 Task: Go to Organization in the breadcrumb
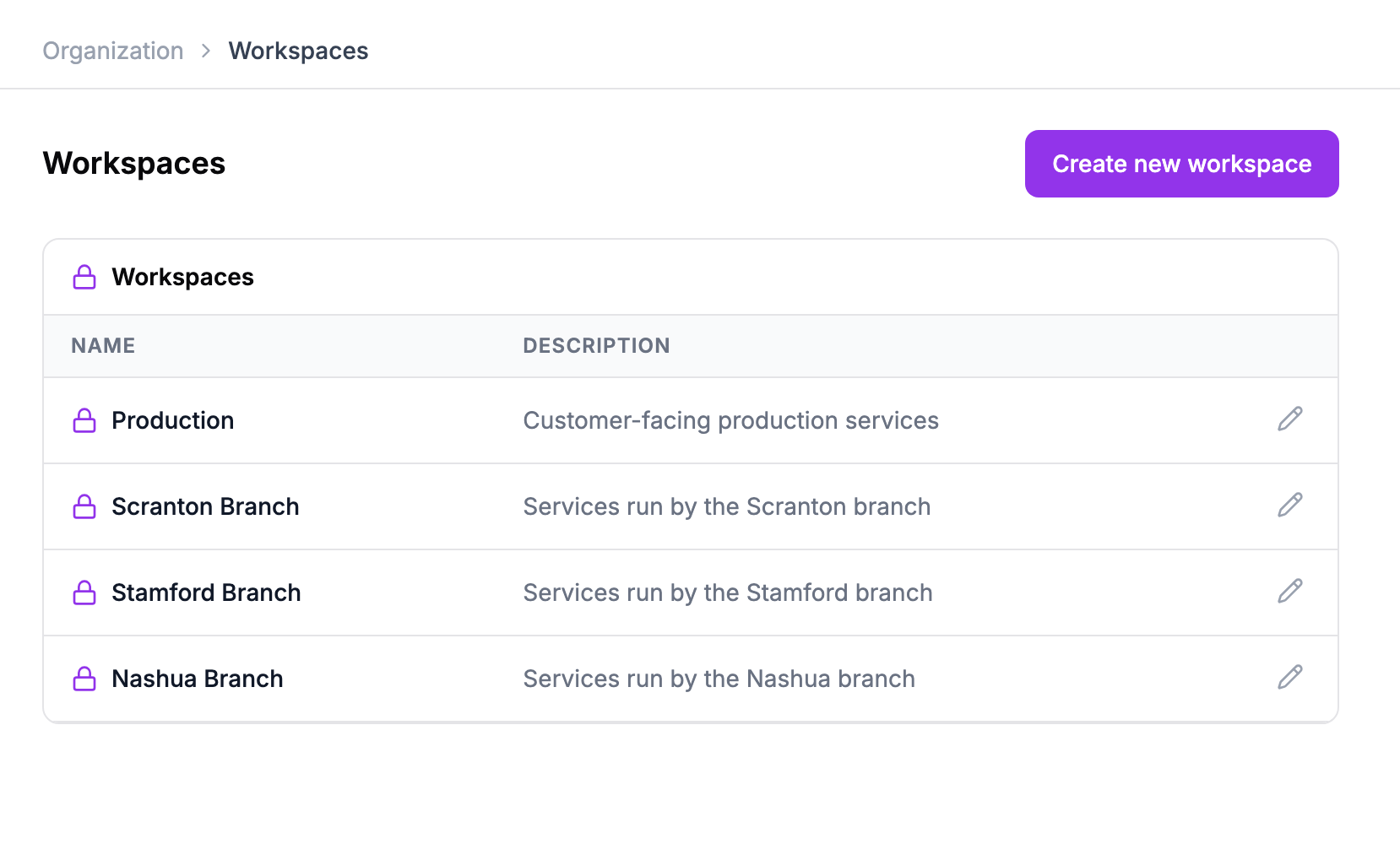113,51
